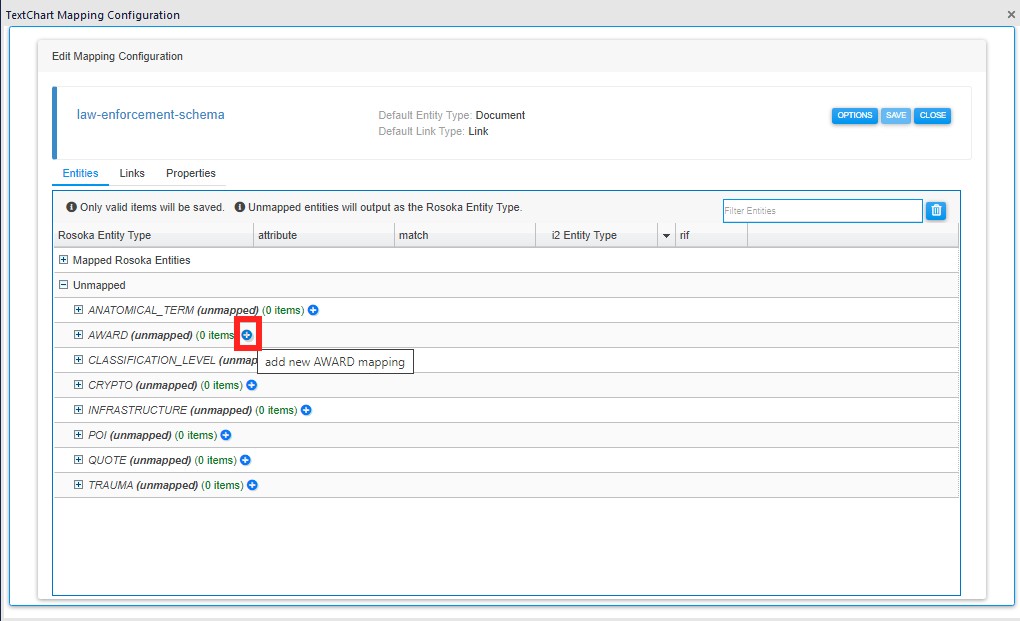Screen dimensions: 1020x621
Task: Expand the CLASSIFICATION_LEVEL tree node
Action: 78,360
